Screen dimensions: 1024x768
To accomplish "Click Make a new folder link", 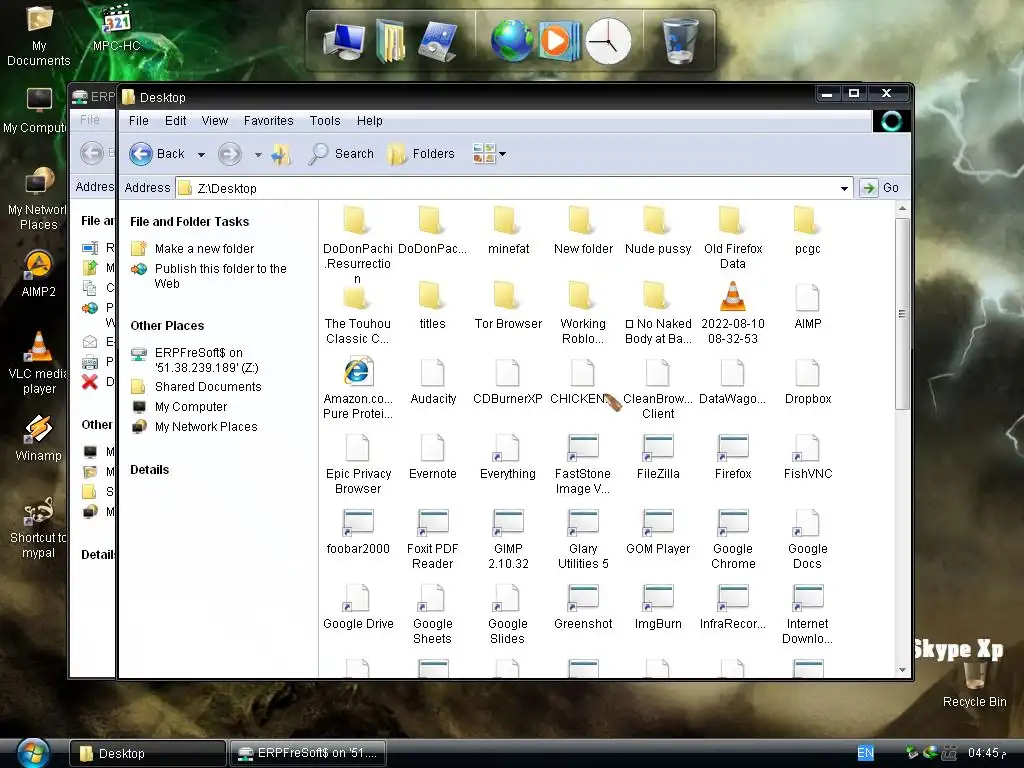I will tap(204, 249).
